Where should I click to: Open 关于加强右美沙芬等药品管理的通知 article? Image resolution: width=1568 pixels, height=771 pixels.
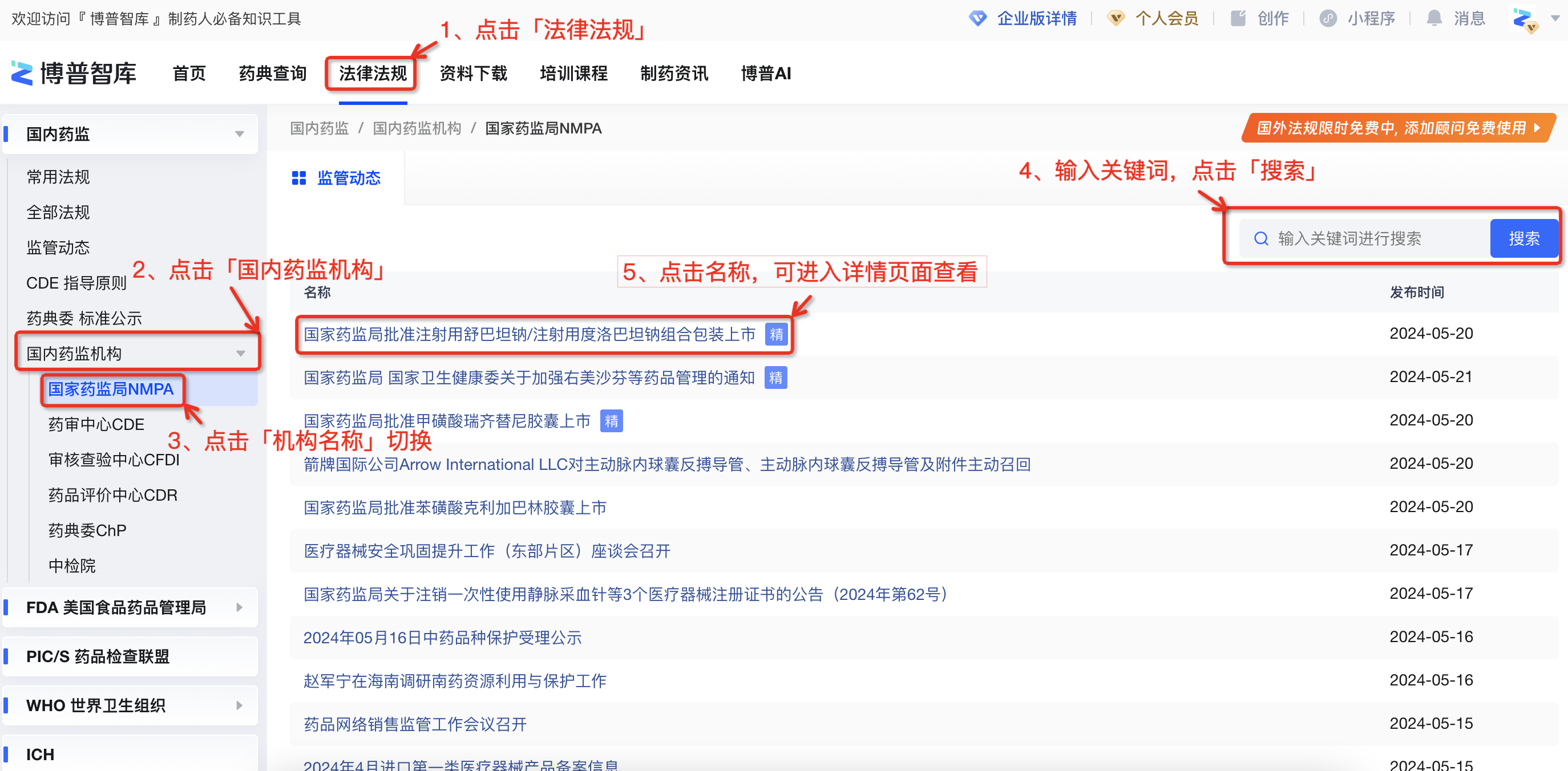[x=529, y=378]
